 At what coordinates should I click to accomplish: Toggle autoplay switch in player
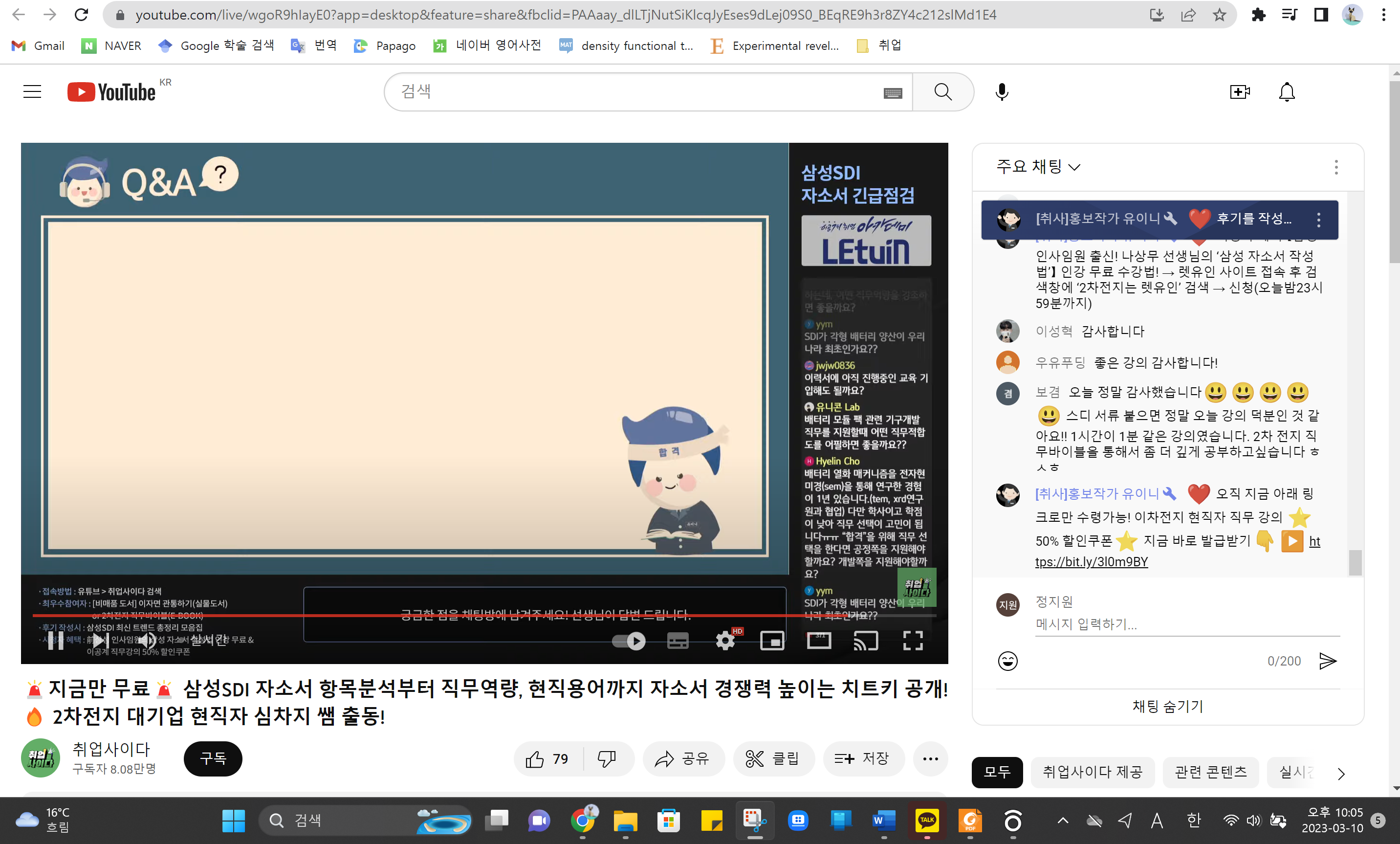(629, 641)
